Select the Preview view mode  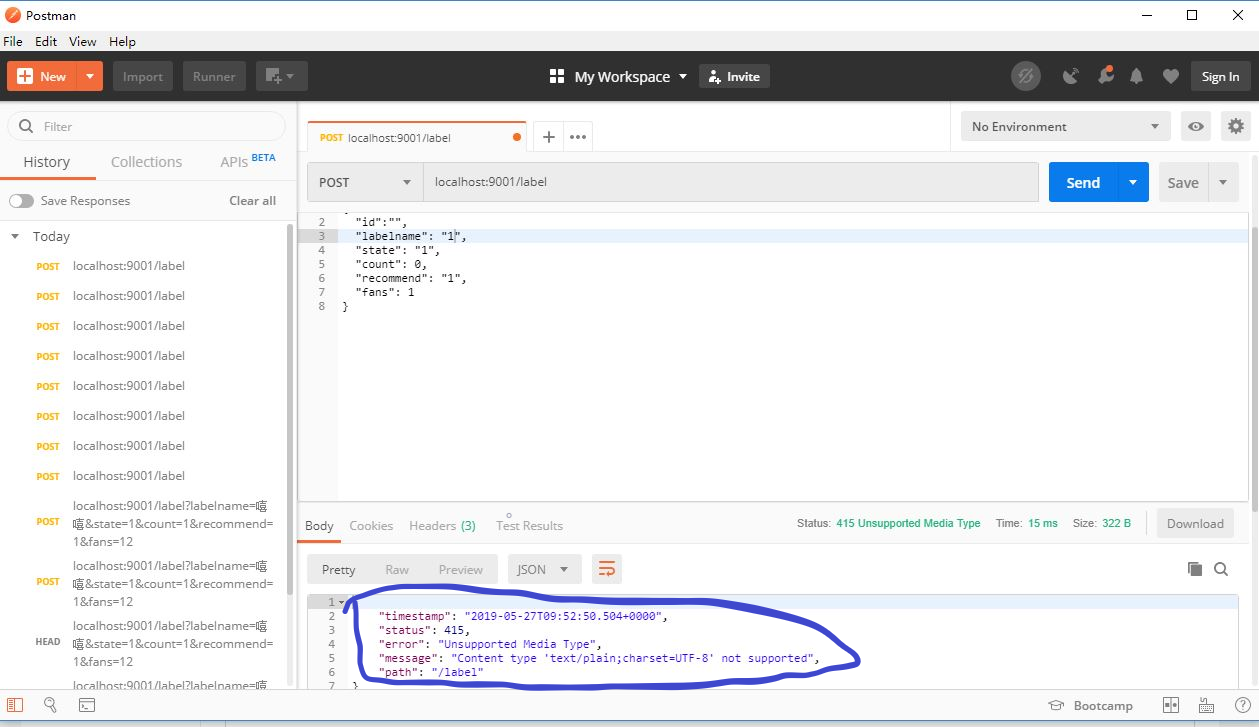pyautogui.click(x=460, y=569)
